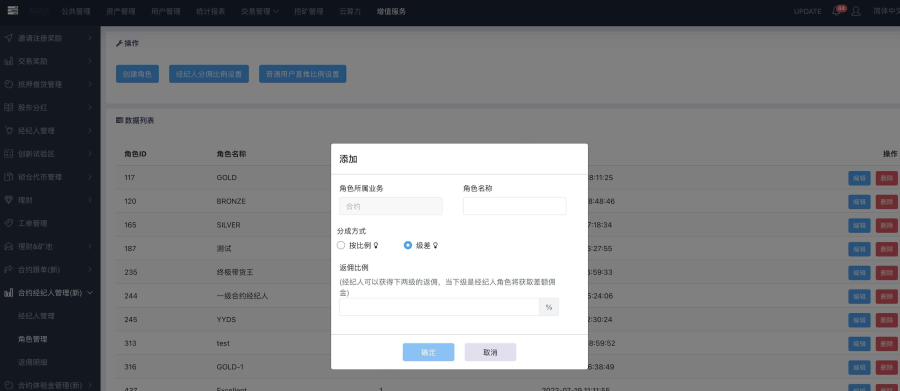Open 云算力 in top navigation

[x=350, y=11]
